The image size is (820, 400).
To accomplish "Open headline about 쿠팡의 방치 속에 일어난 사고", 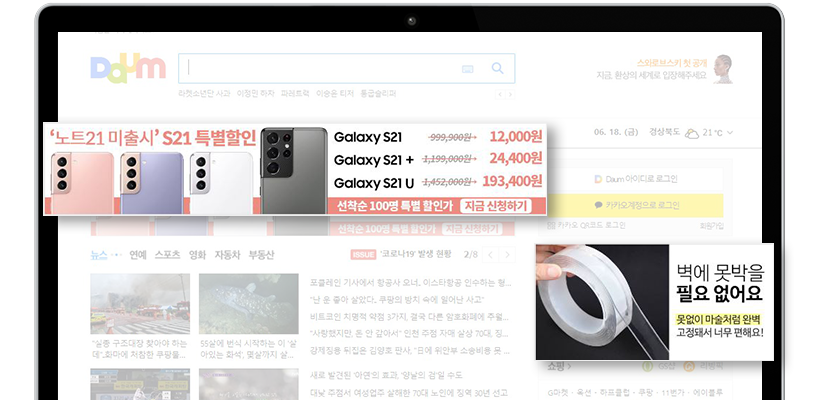I will point(397,300).
